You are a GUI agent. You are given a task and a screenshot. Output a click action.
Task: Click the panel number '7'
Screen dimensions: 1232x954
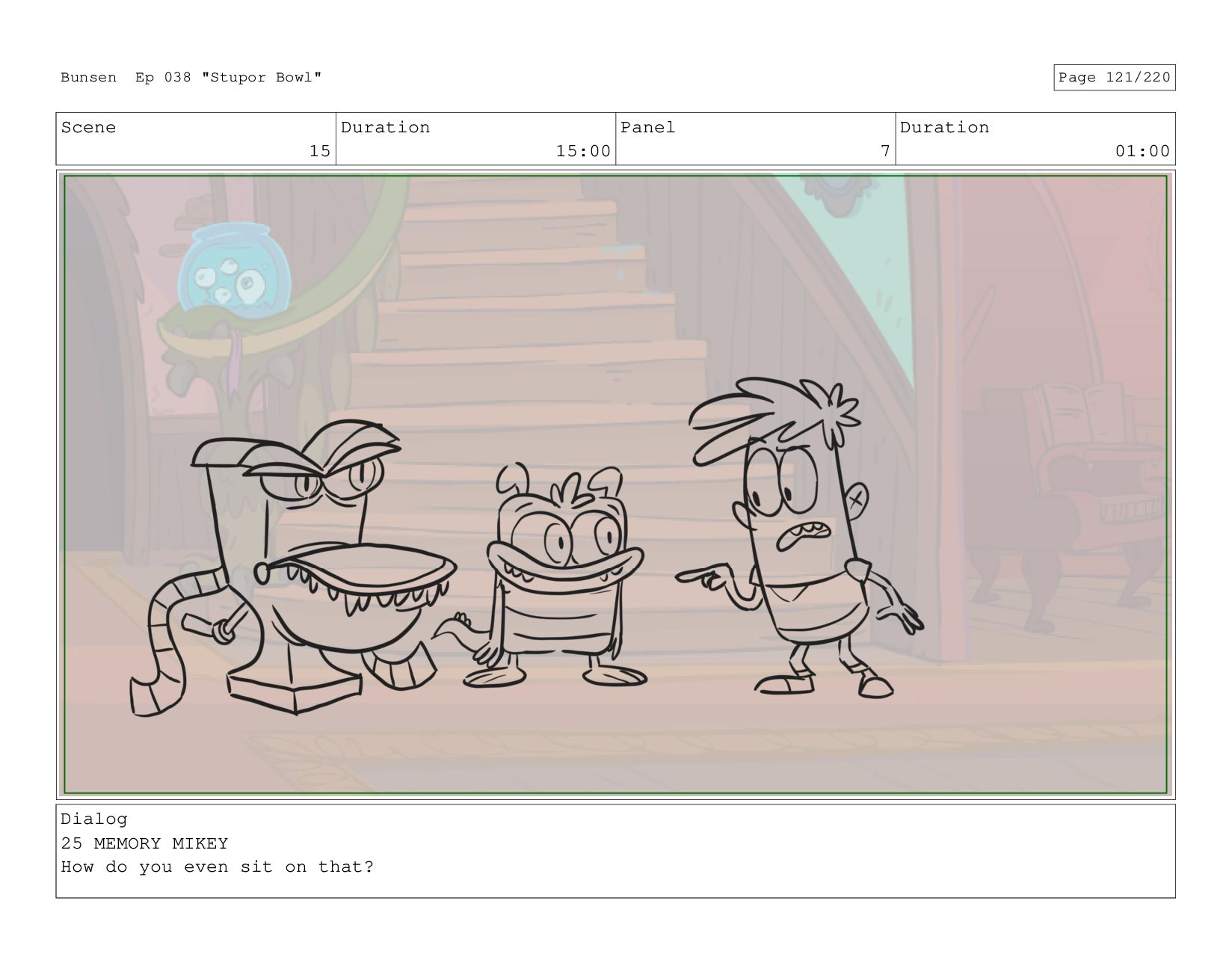885,151
